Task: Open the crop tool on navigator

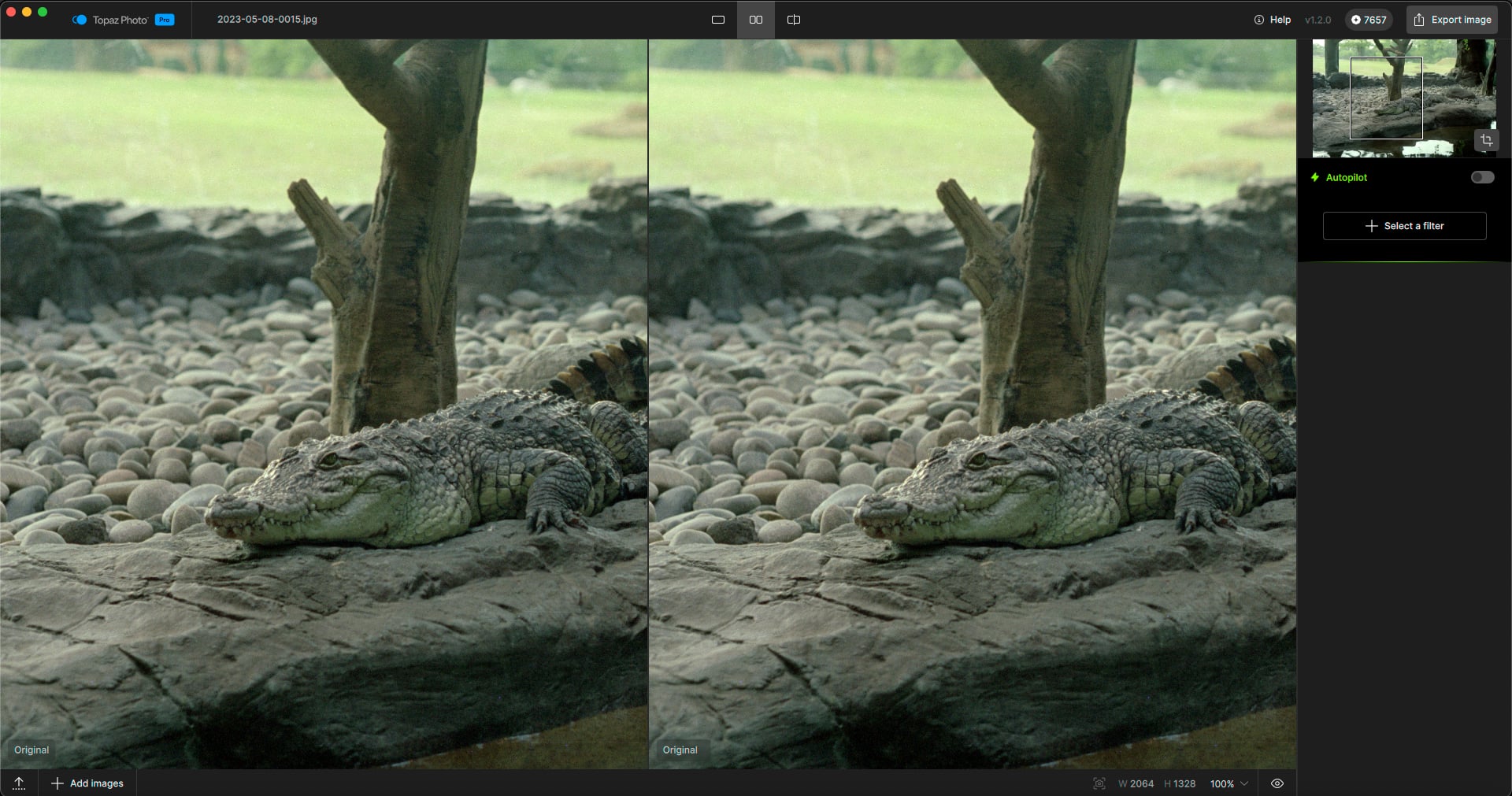Action: pos(1486,140)
